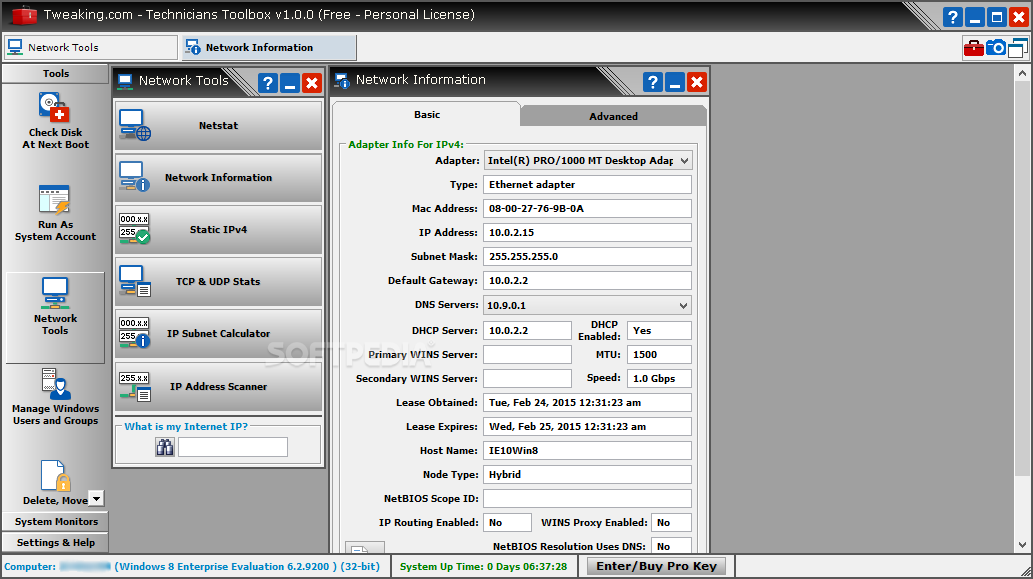Click the Secondary WINS Server field

[527, 379]
